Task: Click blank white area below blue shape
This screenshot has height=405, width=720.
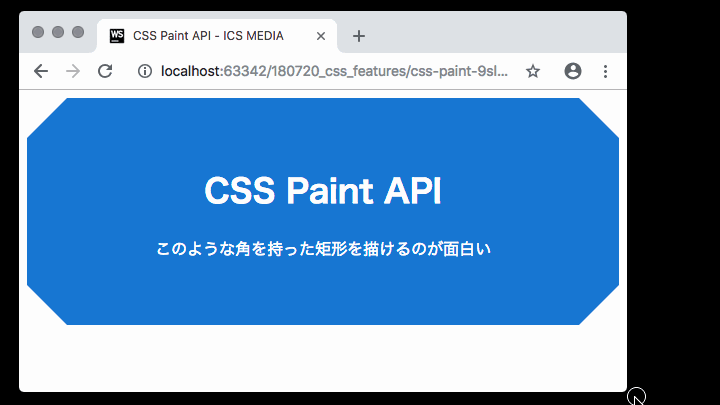Action: 322,358
